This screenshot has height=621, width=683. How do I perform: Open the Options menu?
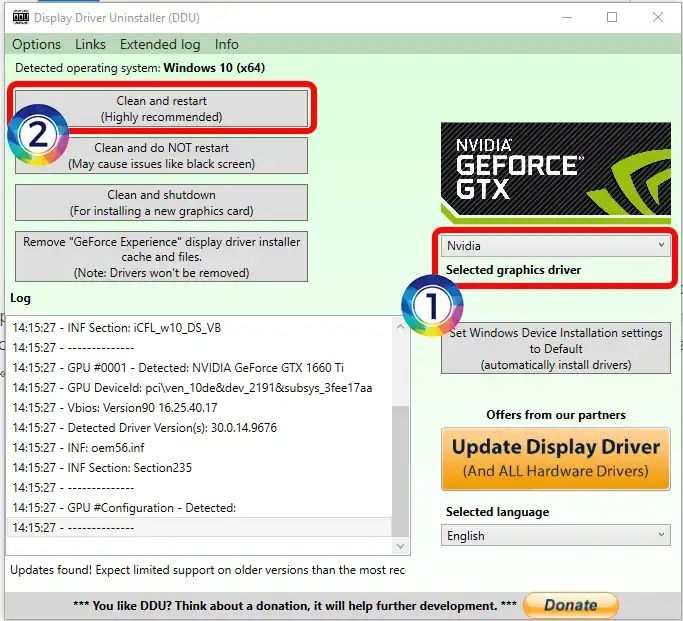[37, 44]
